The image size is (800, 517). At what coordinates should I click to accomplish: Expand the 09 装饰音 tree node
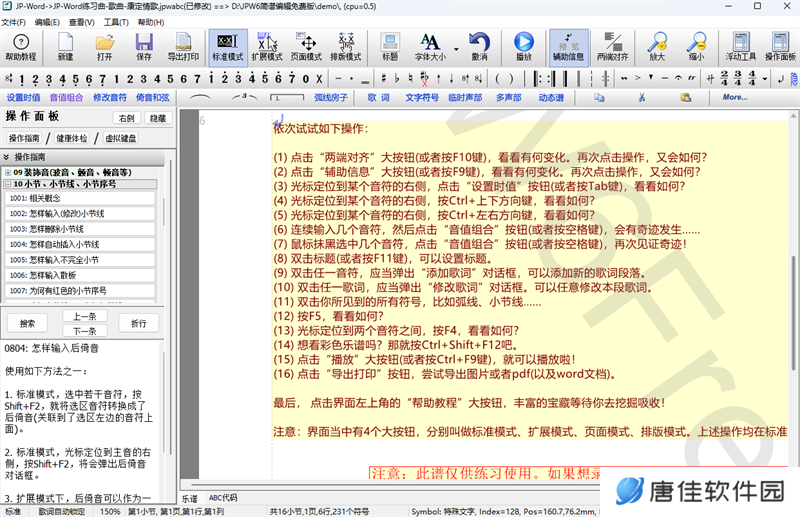[8, 173]
